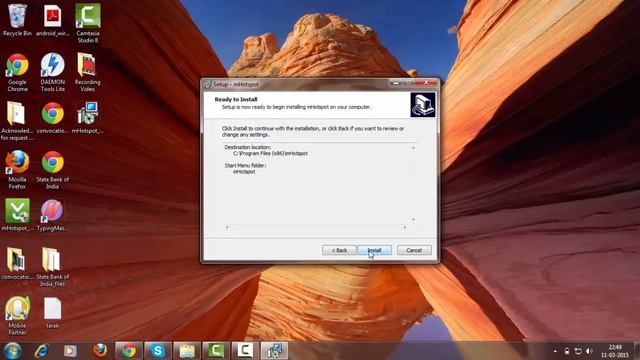Click the destination path C:\Program Files (x86)\mHotspot
Viewport: 640px width, 360px height.
[x=270, y=153]
